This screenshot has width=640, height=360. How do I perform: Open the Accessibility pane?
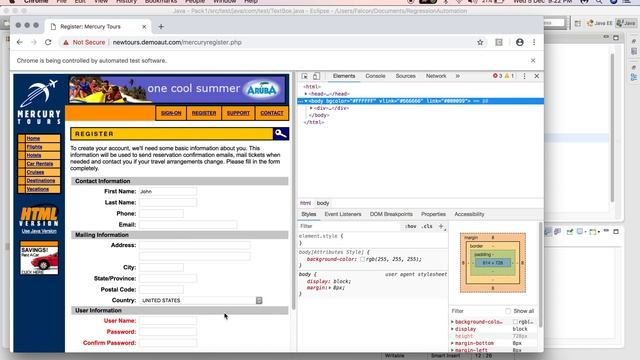coord(469,214)
